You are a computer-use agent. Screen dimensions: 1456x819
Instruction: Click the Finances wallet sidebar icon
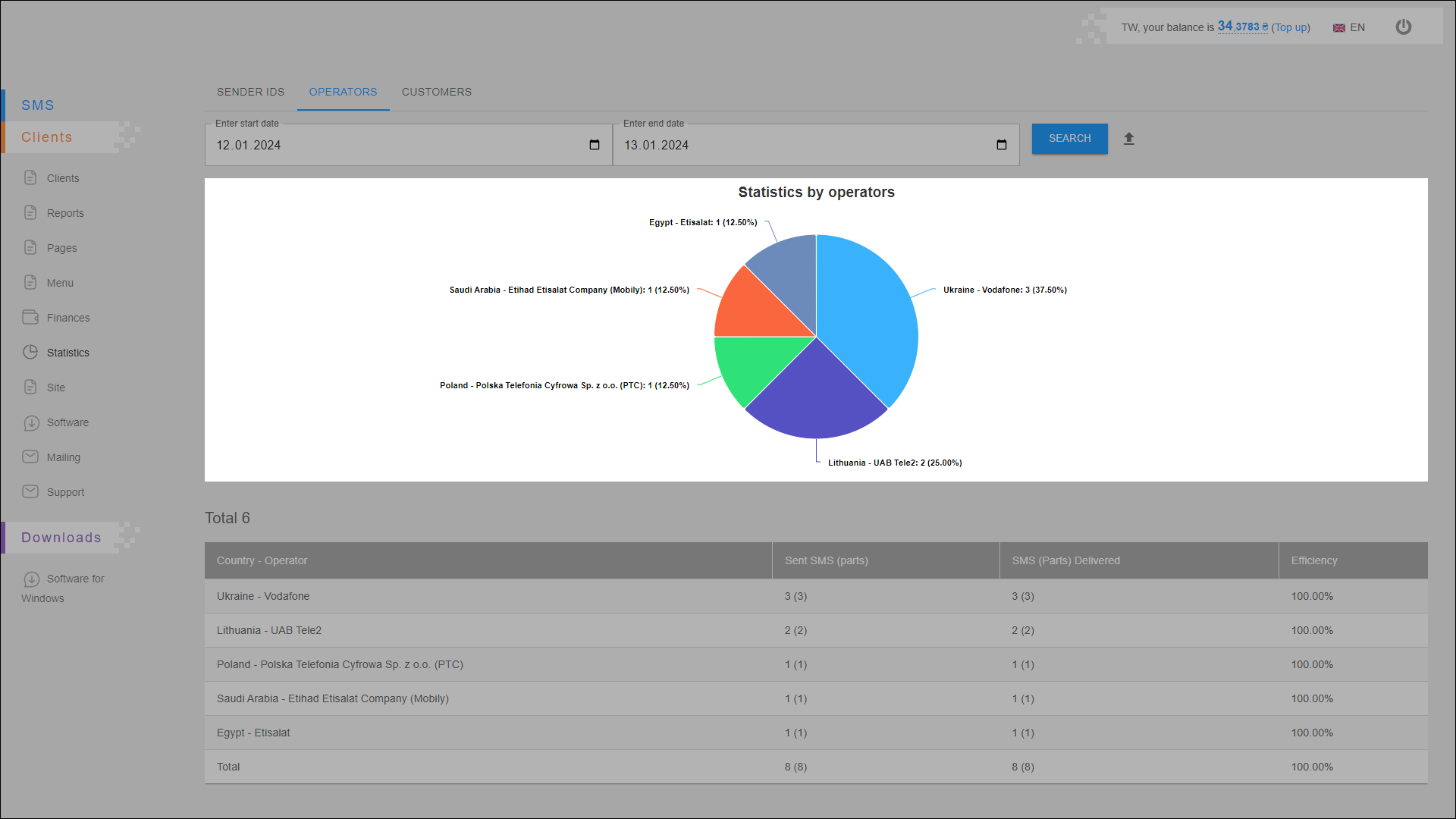(x=30, y=317)
